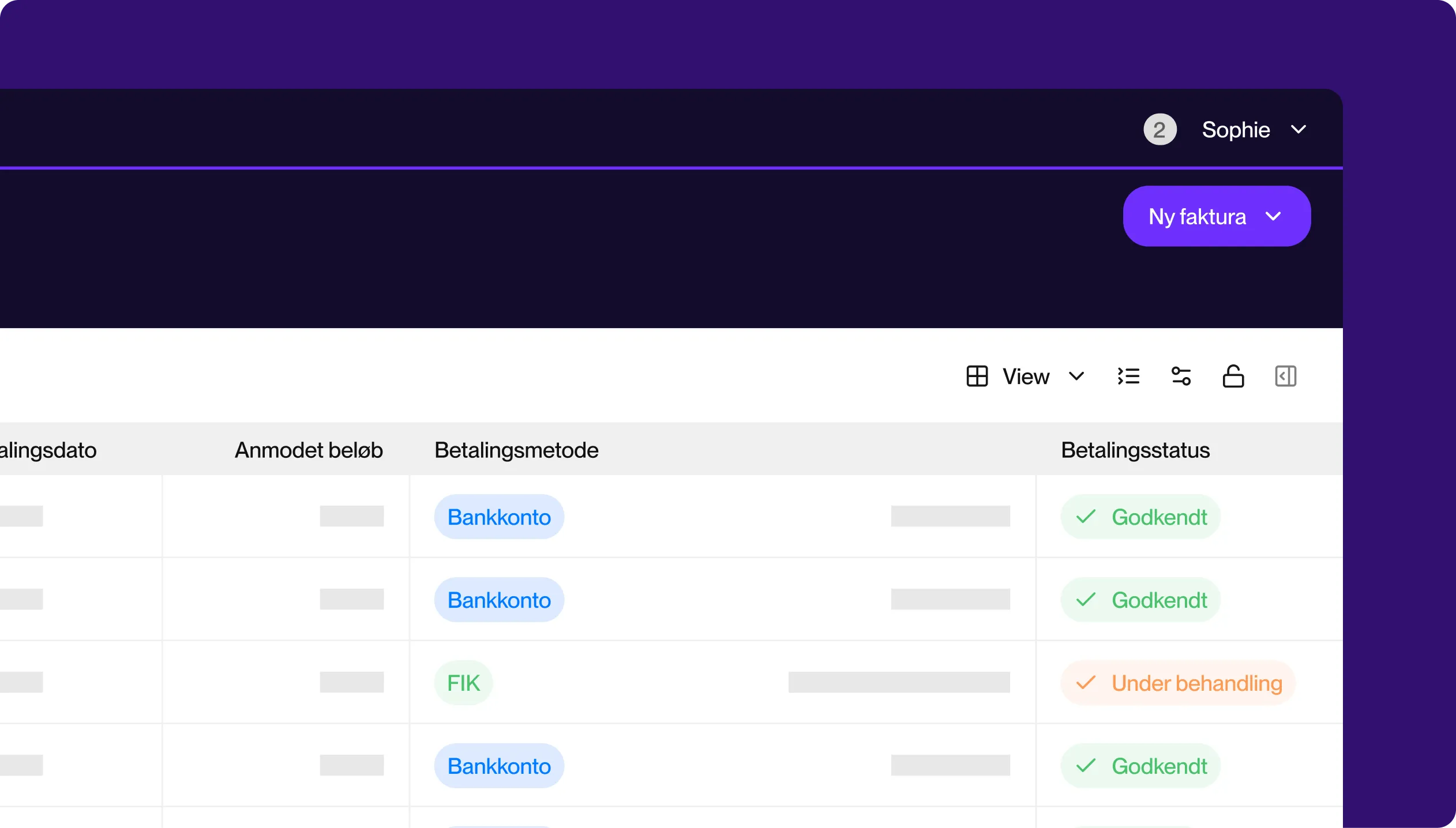
Task: Click the Ny faktura button
Action: [1197, 217]
